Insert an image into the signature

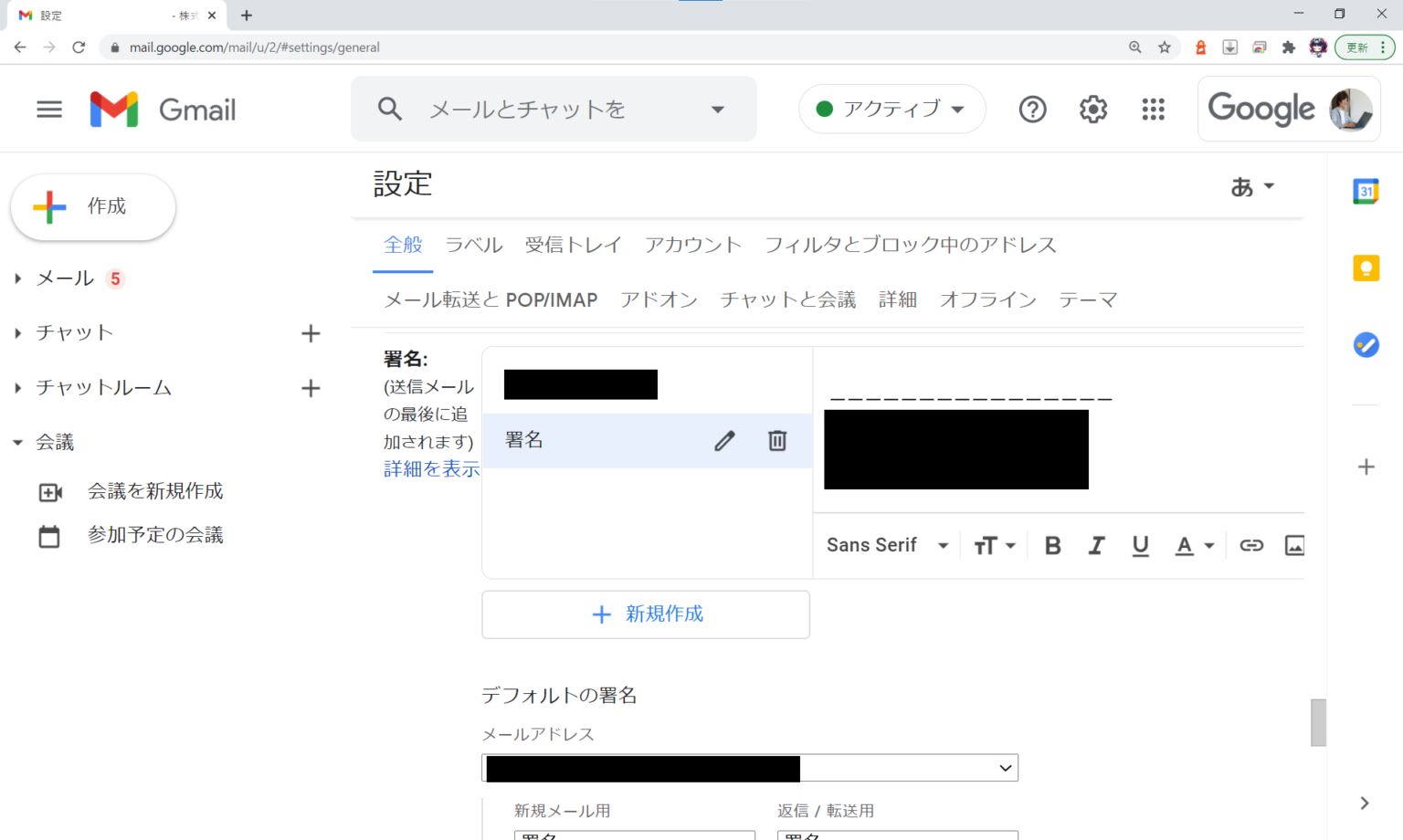[1294, 546]
